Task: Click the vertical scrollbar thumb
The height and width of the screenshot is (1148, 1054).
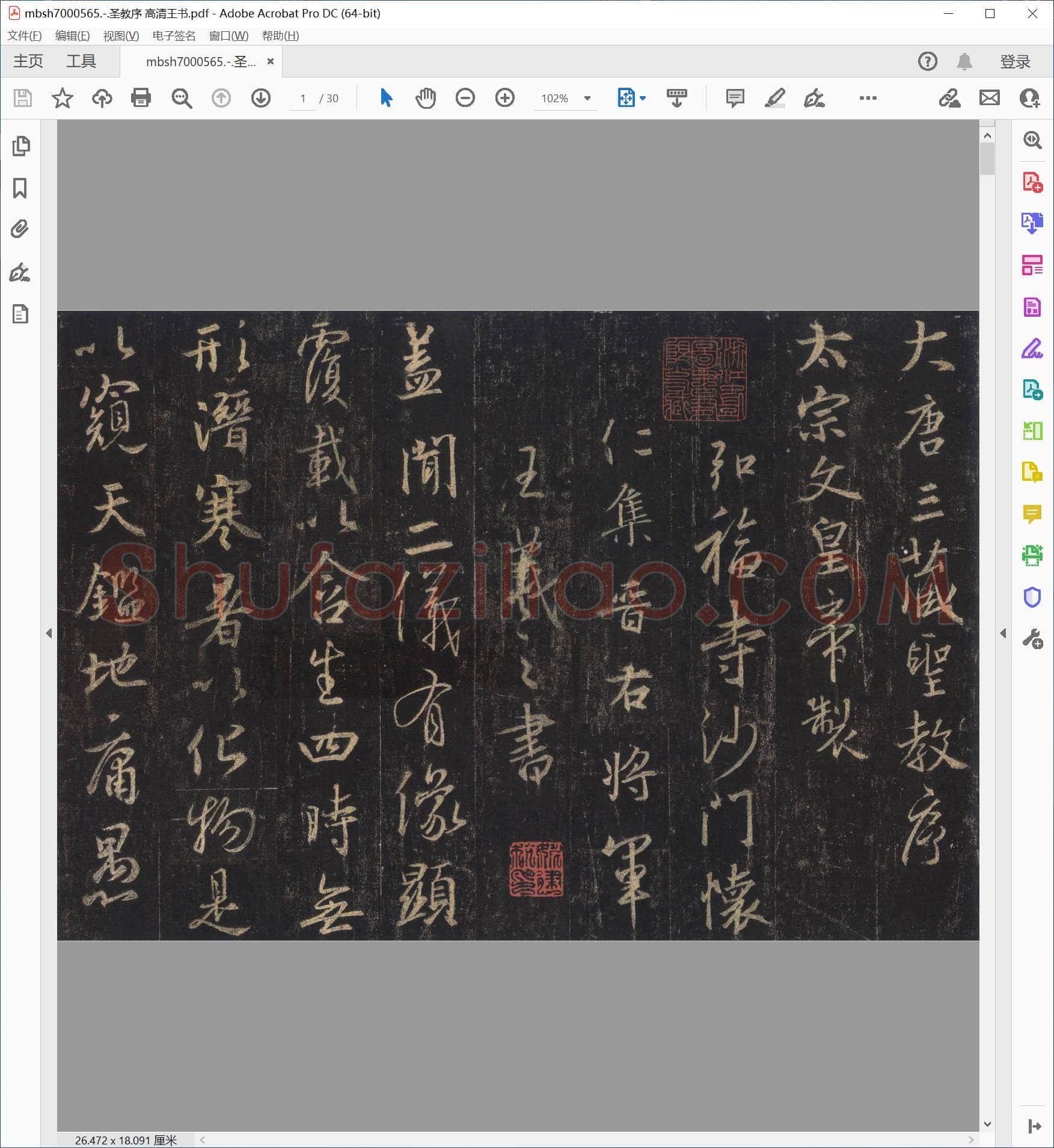Action: [987, 159]
